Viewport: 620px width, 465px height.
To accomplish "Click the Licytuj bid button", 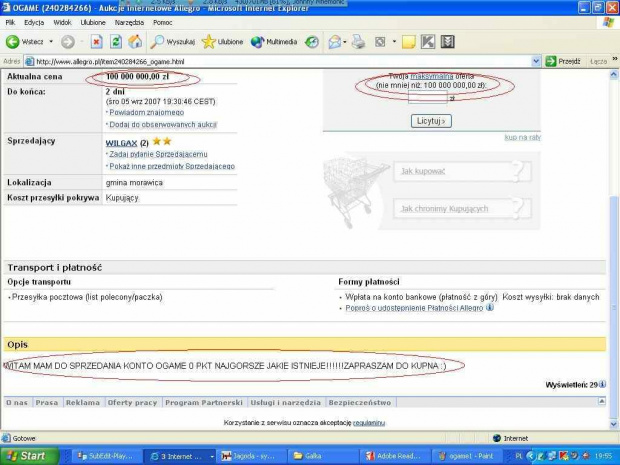I will [431, 121].
